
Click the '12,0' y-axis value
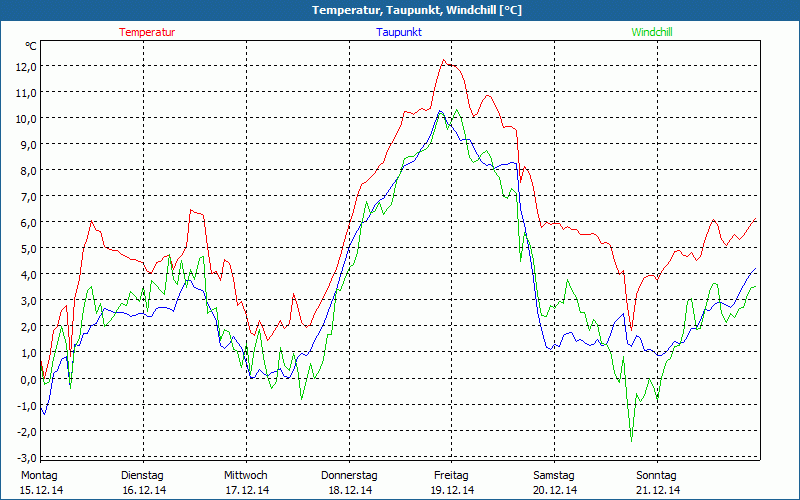(27, 66)
